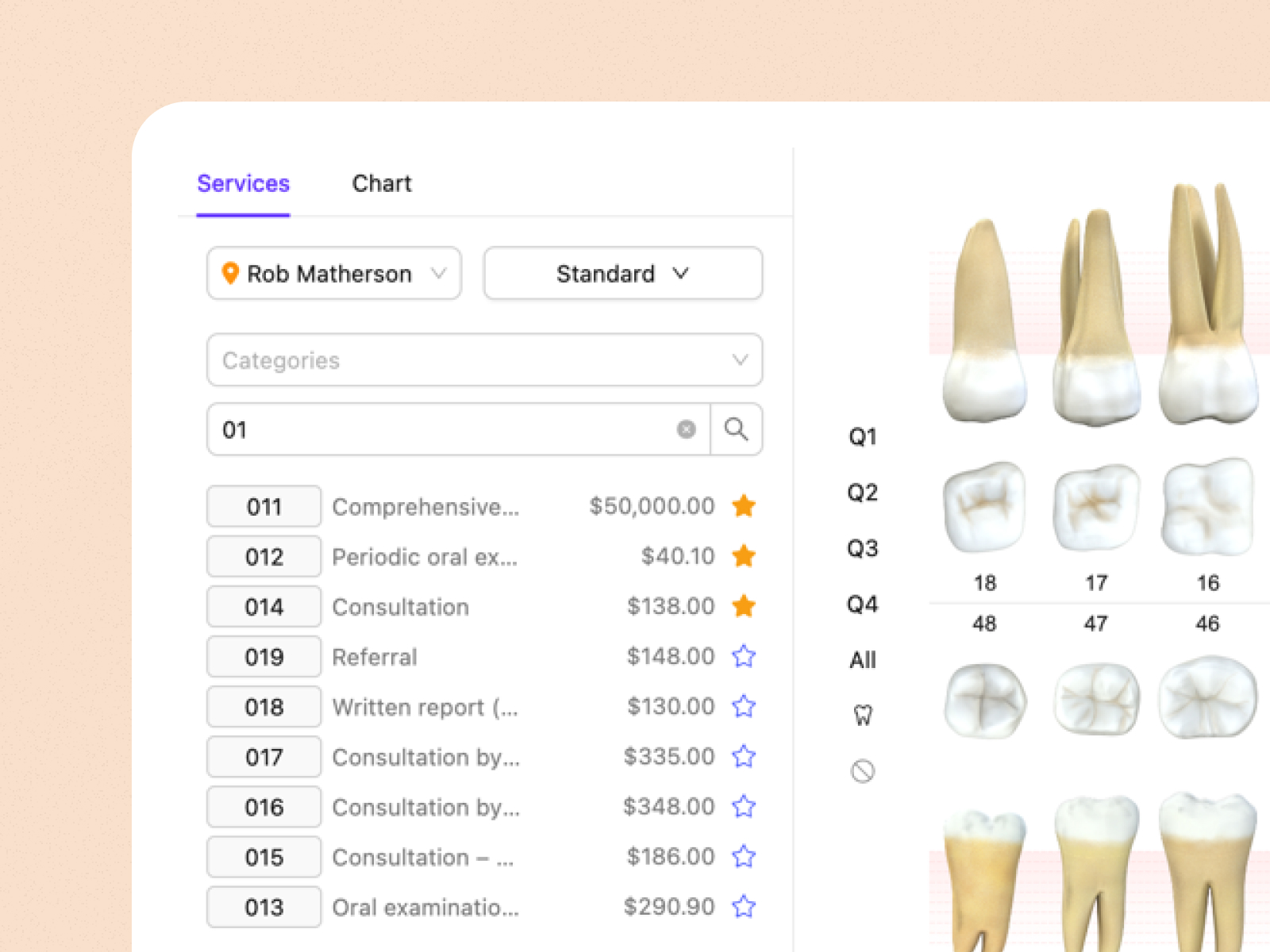Unfavorite service 011 Comprehensive star
Viewport: 1270px width, 952px height.
[744, 506]
